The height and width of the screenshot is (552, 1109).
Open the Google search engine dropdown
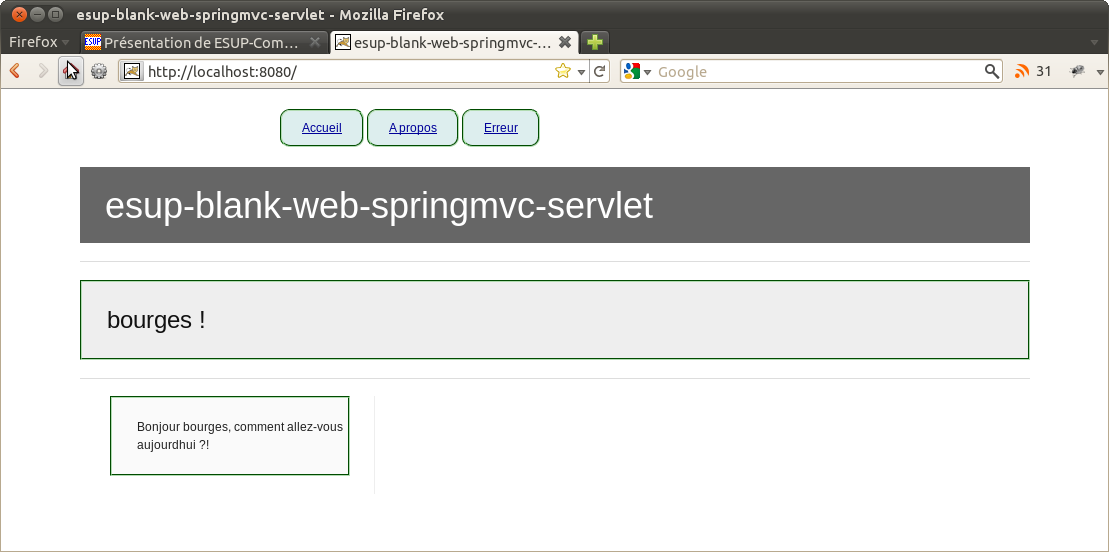pyautogui.click(x=637, y=71)
